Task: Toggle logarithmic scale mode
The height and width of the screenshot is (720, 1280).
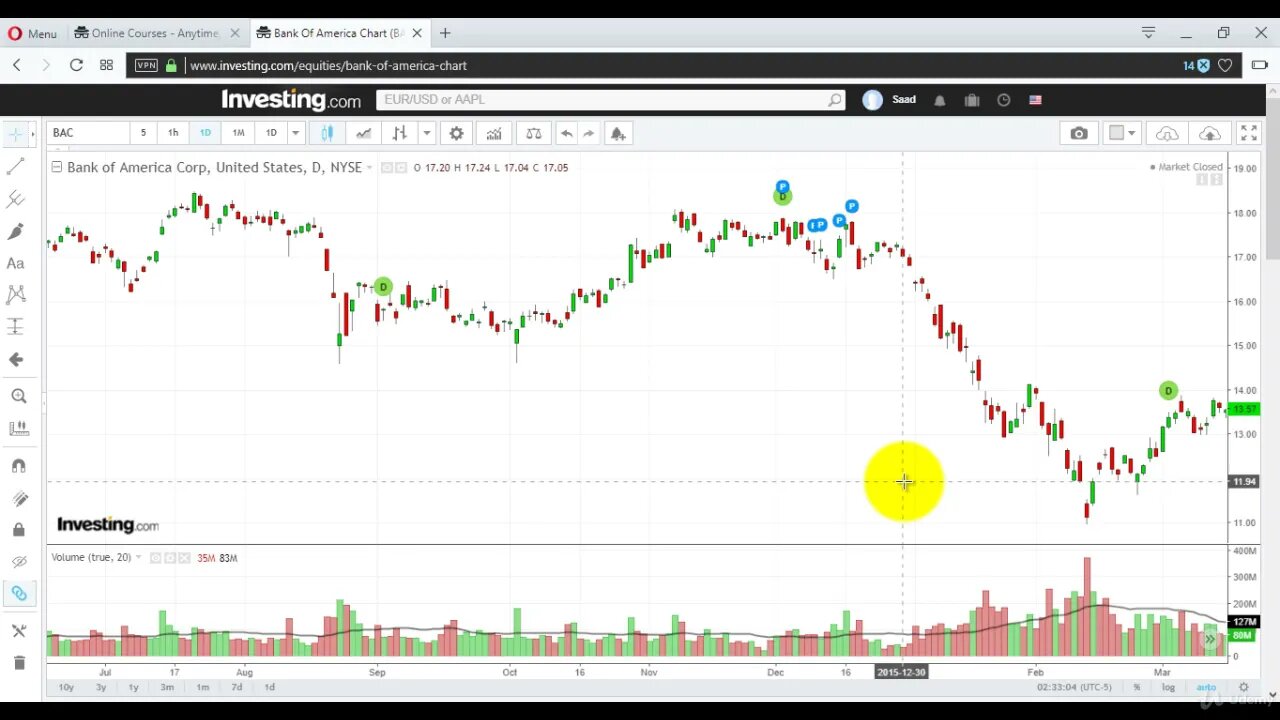Action: (x=1169, y=688)
